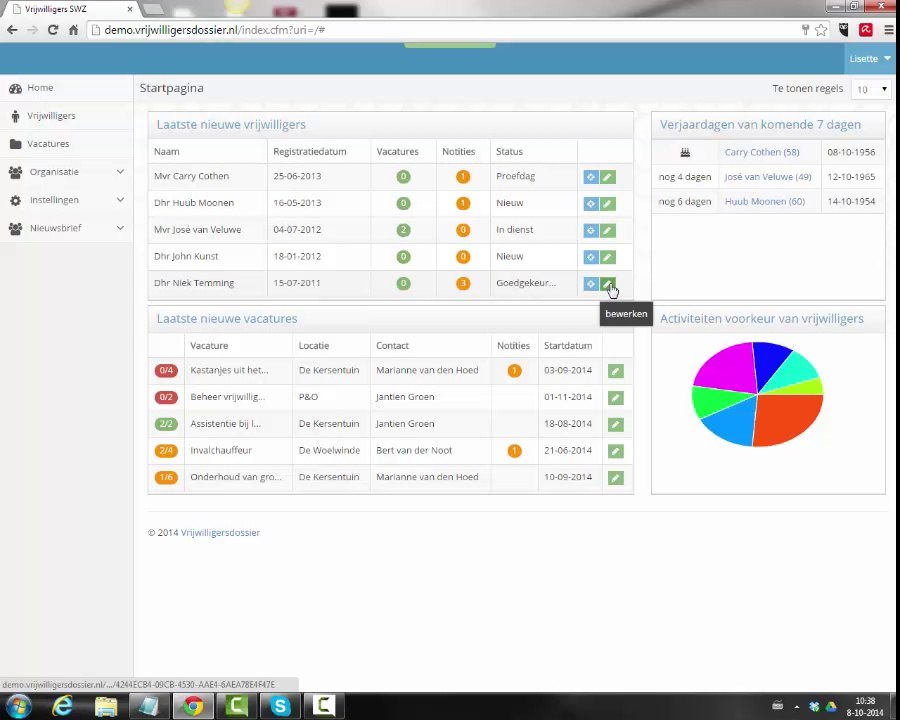Reload the page with the browser refresh icon

[53, 30]
